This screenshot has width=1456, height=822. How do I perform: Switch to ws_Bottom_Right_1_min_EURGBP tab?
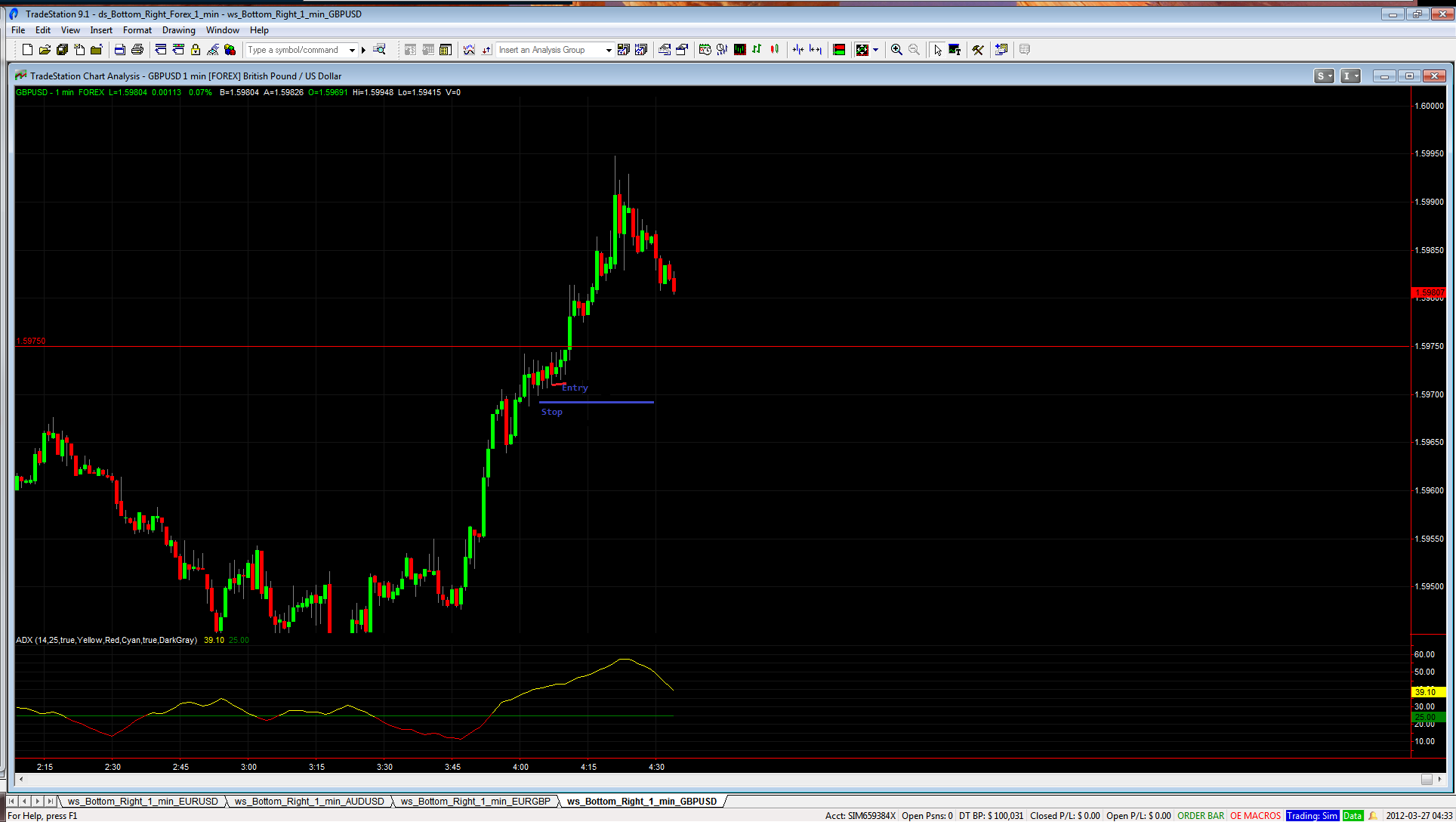click(x=475, y=802)
